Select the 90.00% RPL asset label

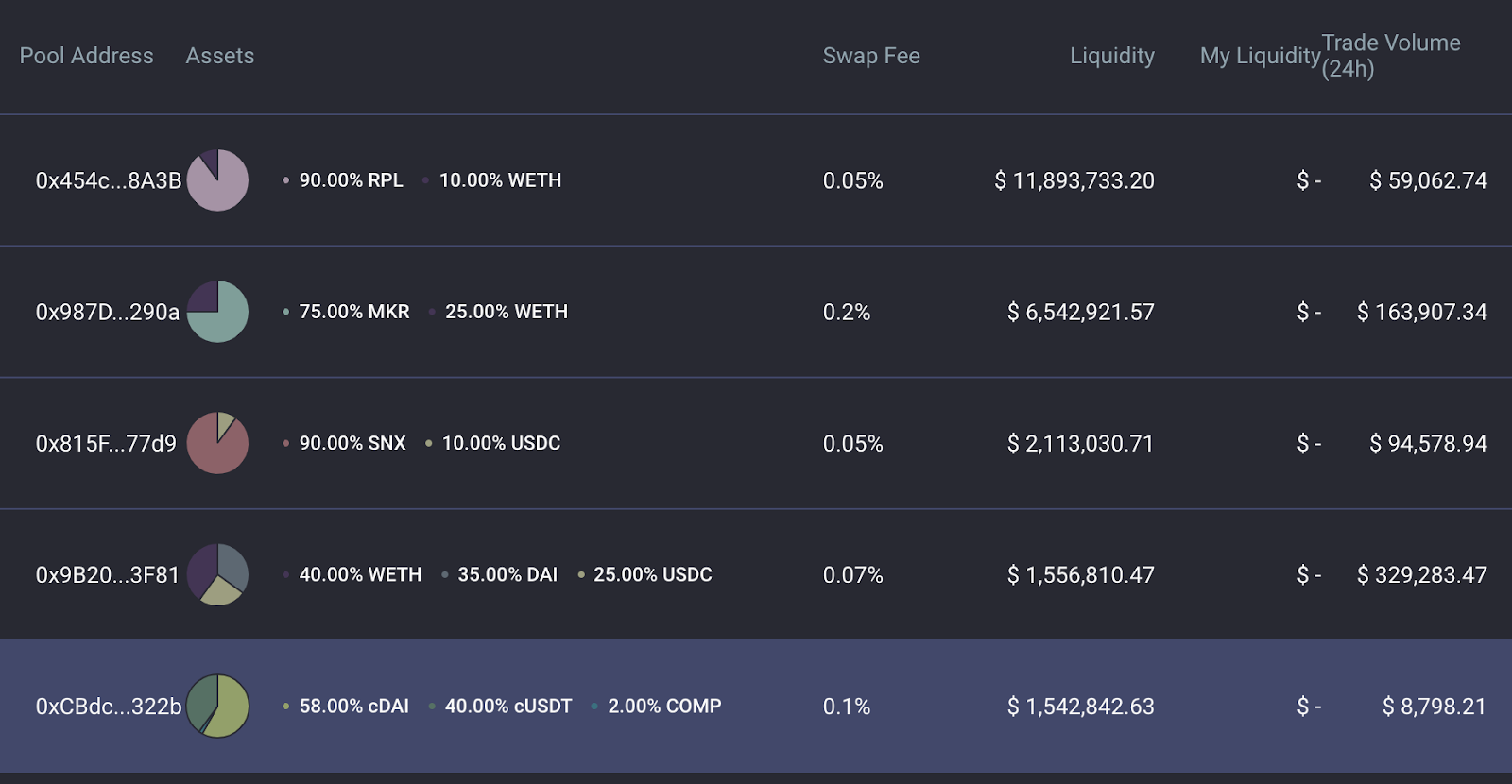tap(351, 180)
